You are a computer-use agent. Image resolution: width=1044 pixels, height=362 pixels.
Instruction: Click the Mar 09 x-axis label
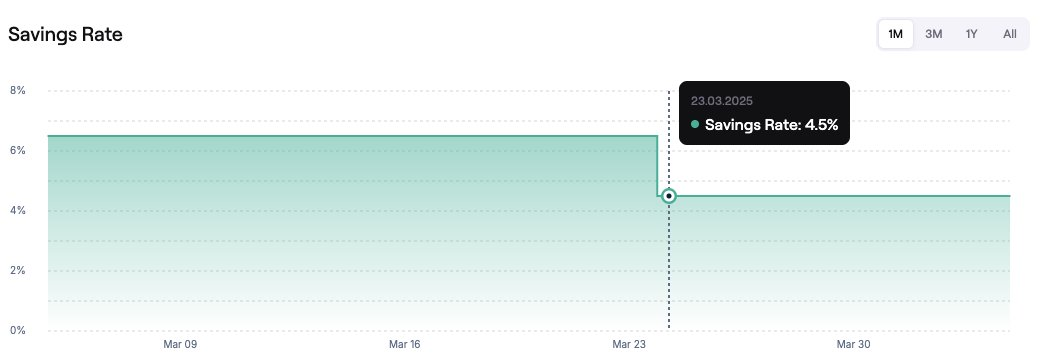[x=180, y=344]
